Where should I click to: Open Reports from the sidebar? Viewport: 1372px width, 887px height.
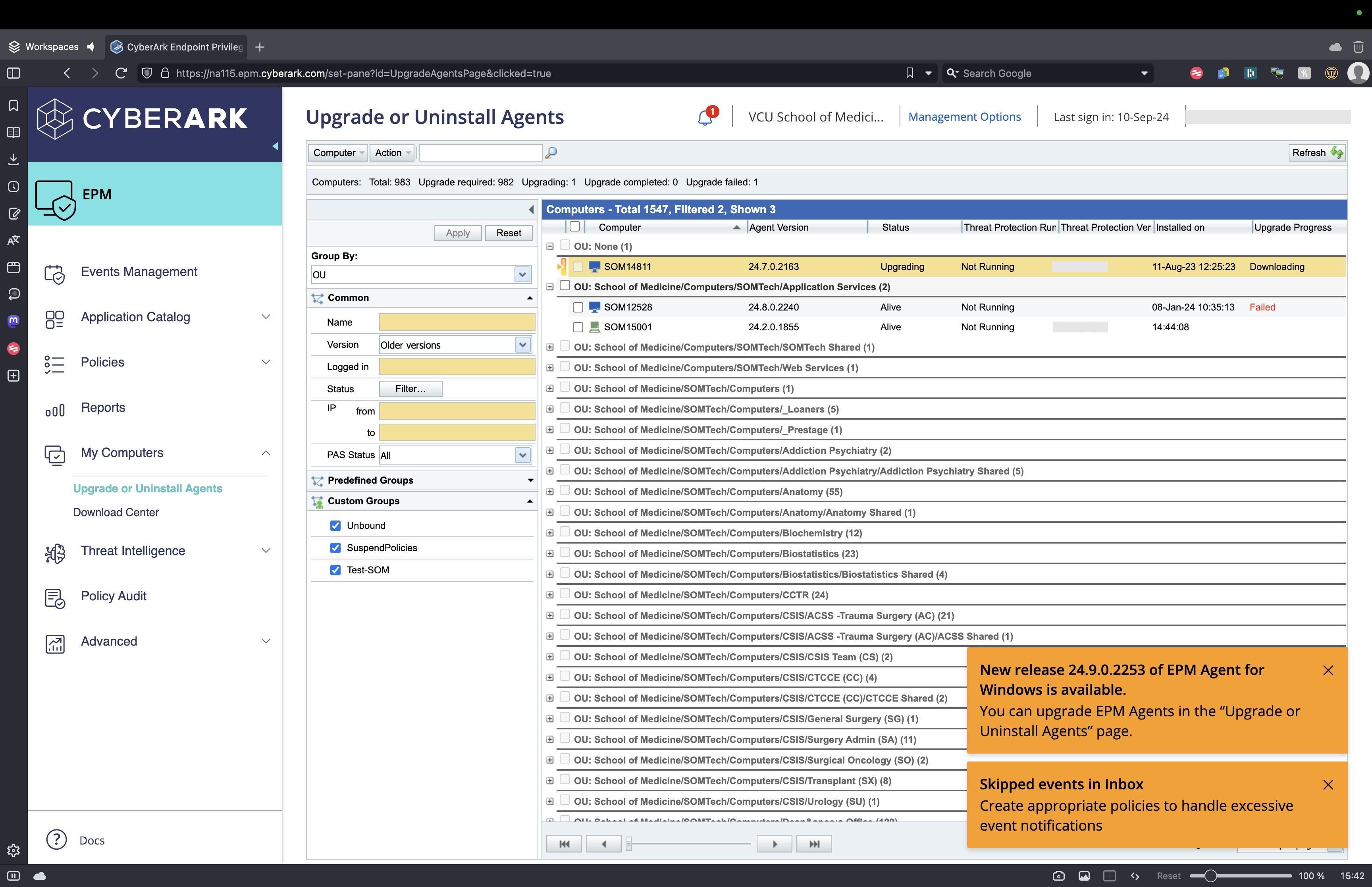point(102,408)
